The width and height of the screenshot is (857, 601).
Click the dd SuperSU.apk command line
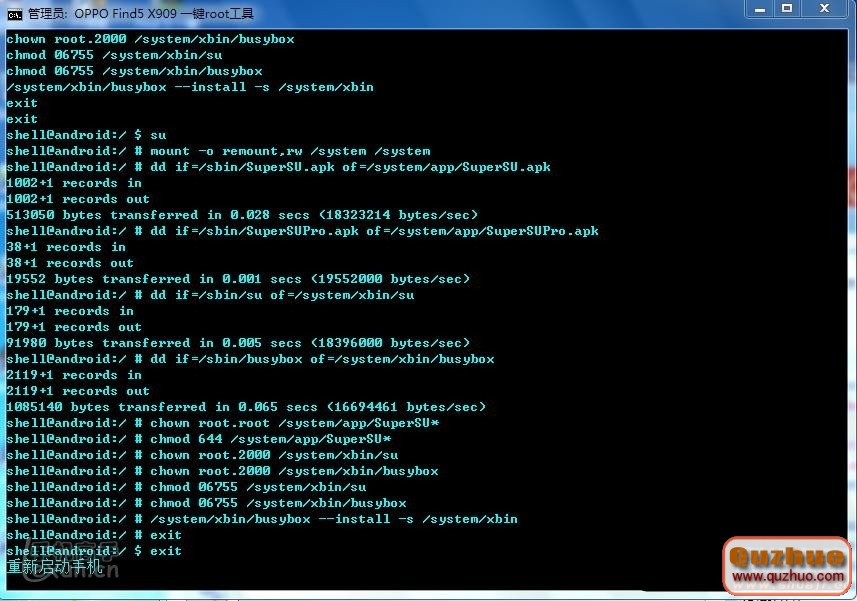[278, 167]
